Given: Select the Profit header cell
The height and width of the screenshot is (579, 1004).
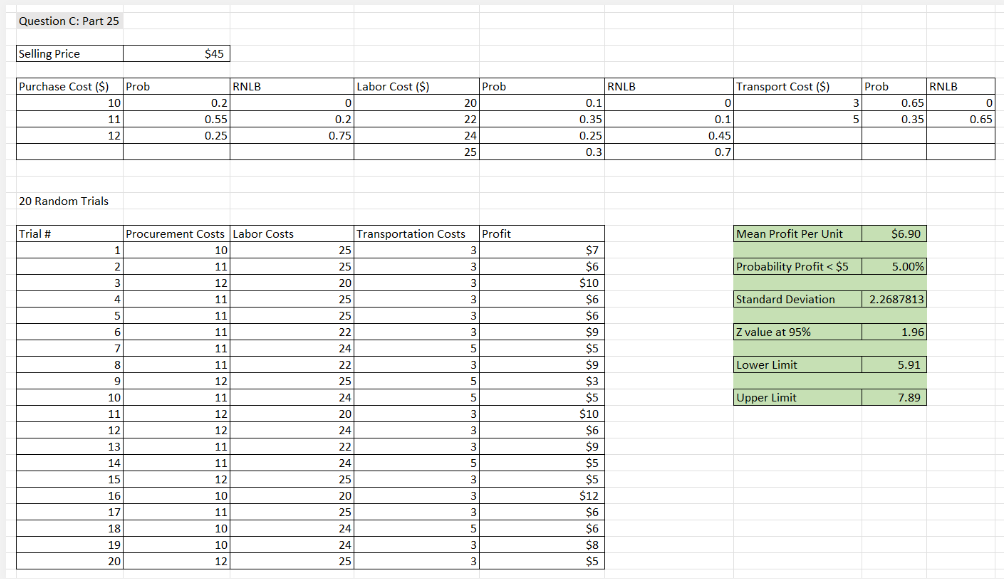Looking at the screenshot, I should click(495, 233).
